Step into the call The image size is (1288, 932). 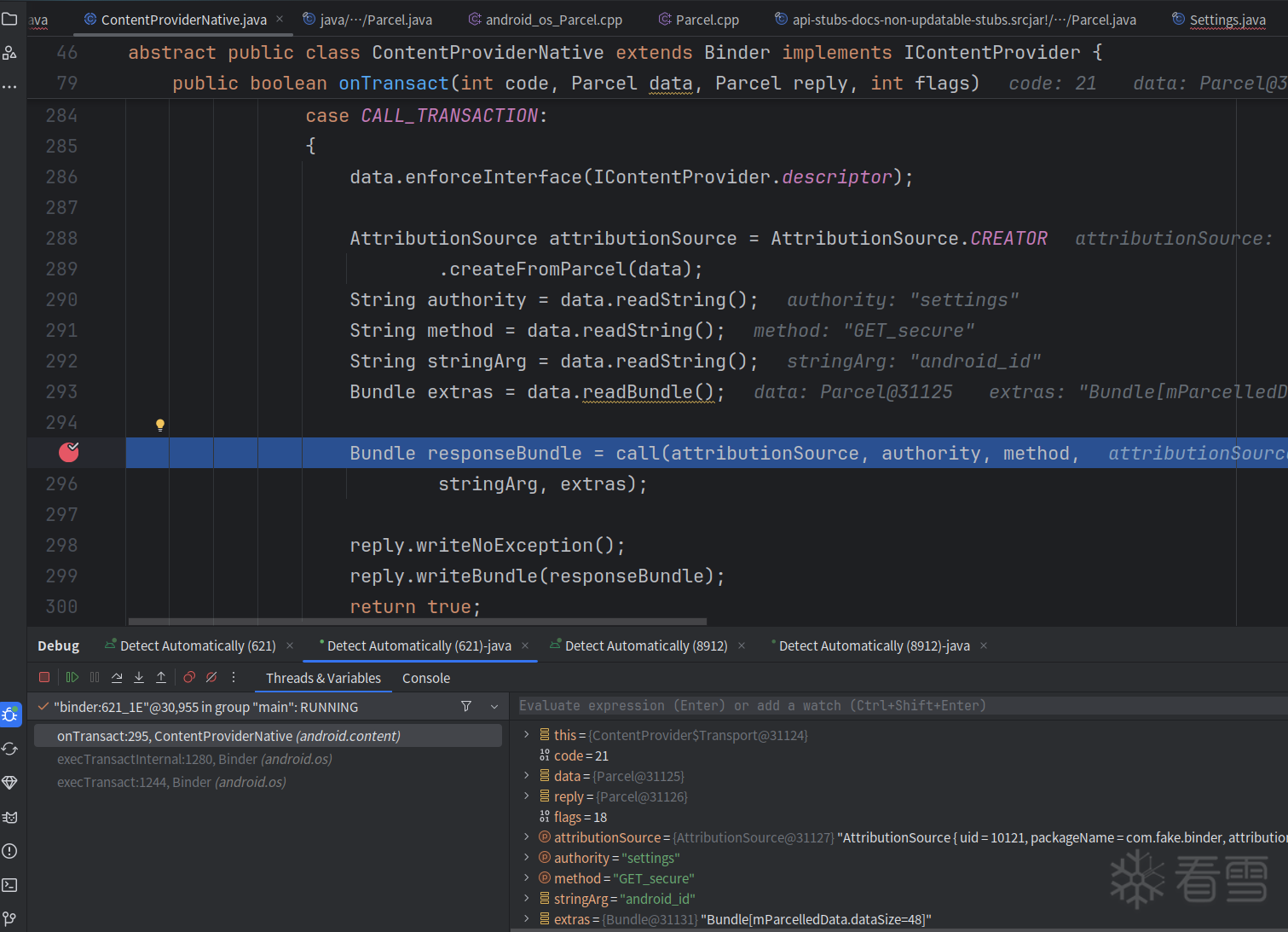(139, 677)
